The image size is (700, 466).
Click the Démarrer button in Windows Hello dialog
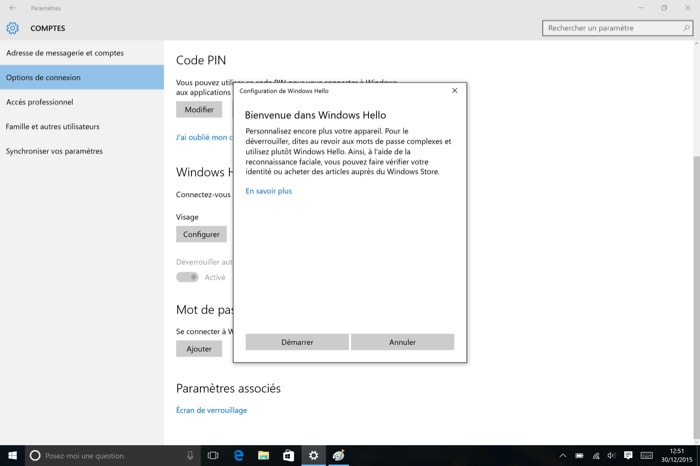click(297, 342)
